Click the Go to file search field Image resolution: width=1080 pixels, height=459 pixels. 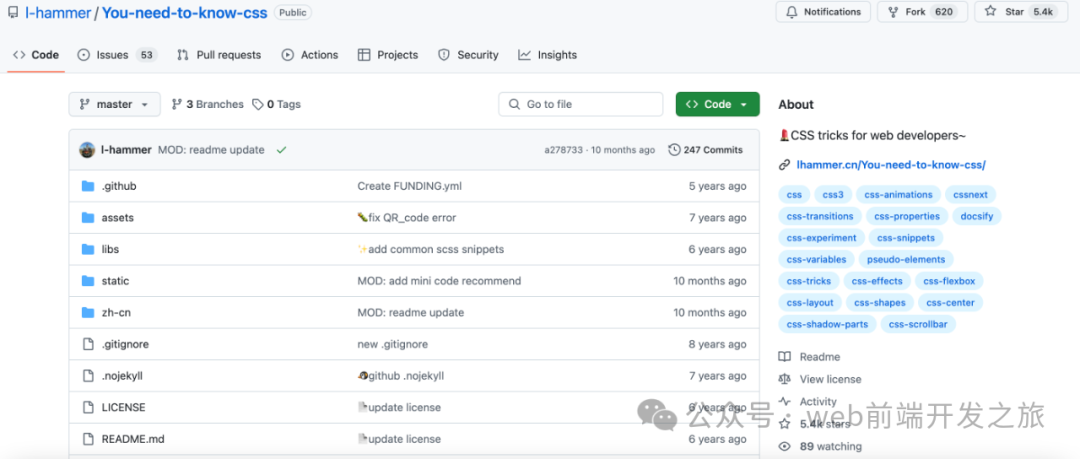580,104
